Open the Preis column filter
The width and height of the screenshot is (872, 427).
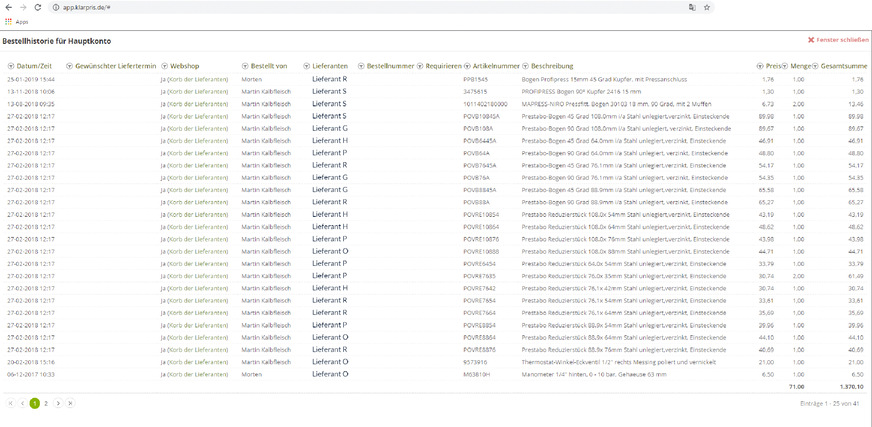click(x=760, y=66)
